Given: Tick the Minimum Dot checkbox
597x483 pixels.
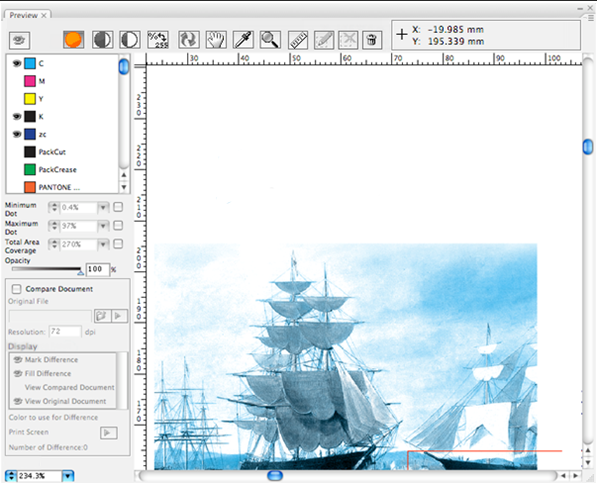Looking at the screenshot, I should [118, 207].
